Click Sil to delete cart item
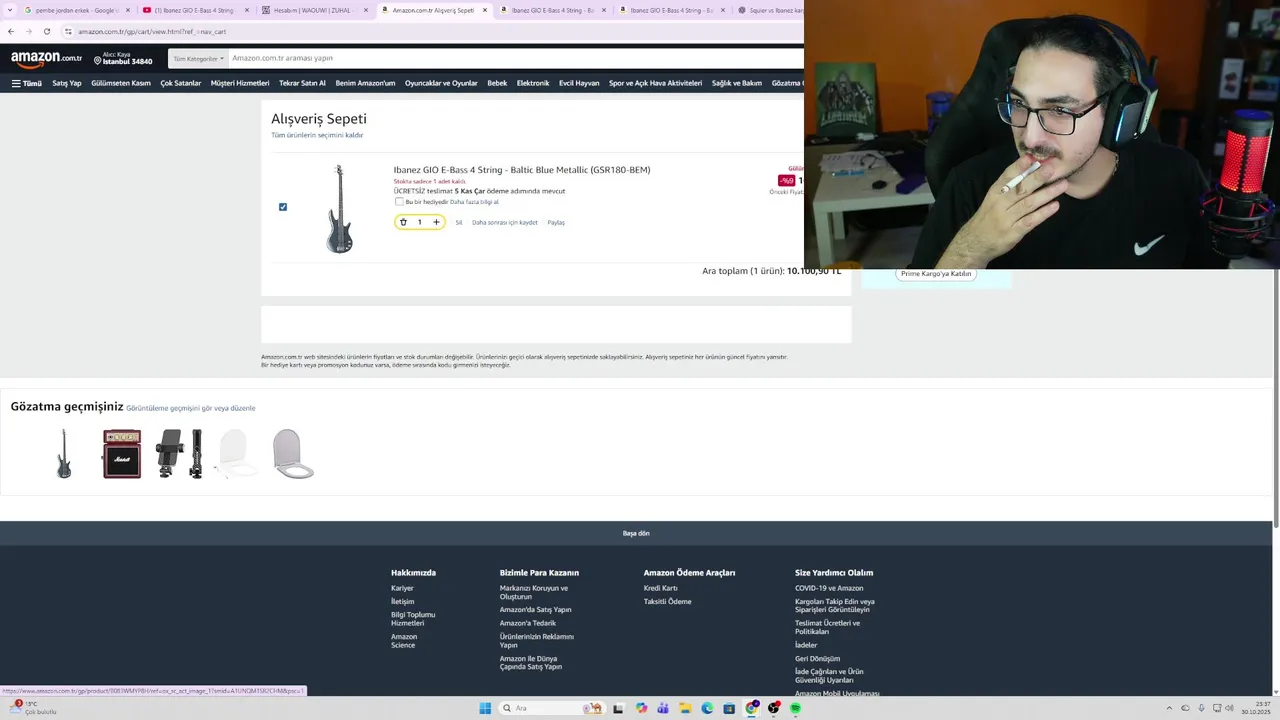Viewport: 1280px width, 720px height. [459, 222]
